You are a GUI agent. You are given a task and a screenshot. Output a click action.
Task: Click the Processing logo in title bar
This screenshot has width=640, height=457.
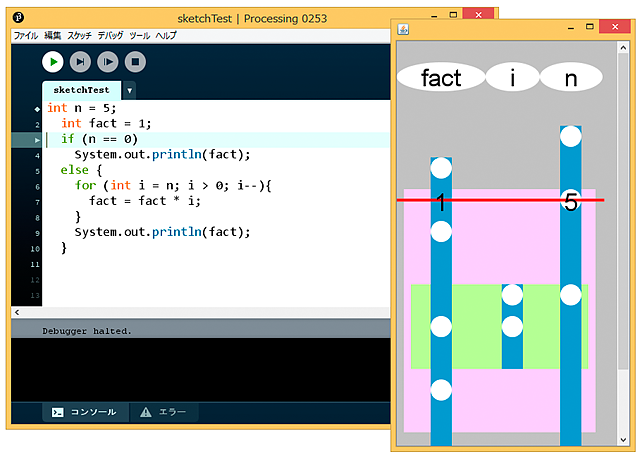[19, 17]
